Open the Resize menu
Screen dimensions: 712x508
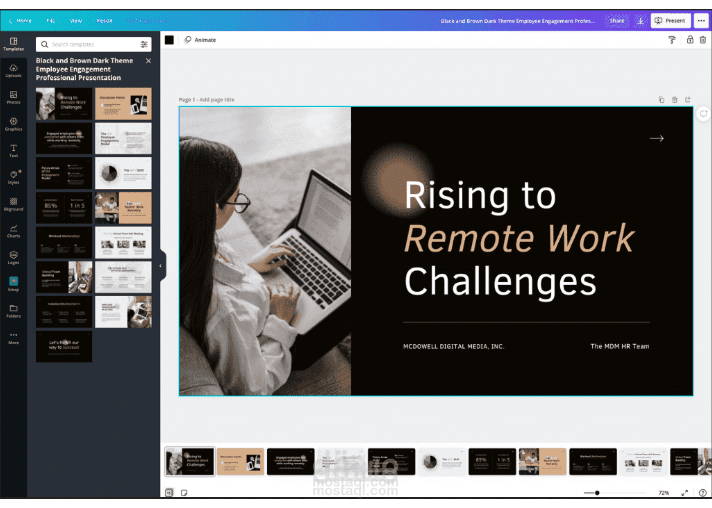point(104,20)
